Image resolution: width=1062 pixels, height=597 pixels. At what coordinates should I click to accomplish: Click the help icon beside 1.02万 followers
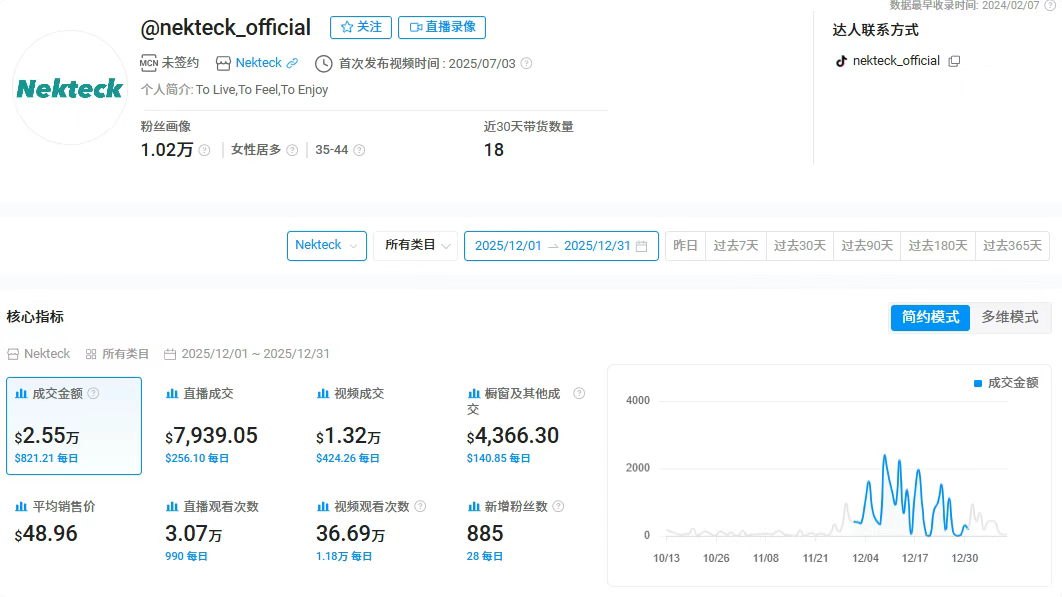coord(204,150)
